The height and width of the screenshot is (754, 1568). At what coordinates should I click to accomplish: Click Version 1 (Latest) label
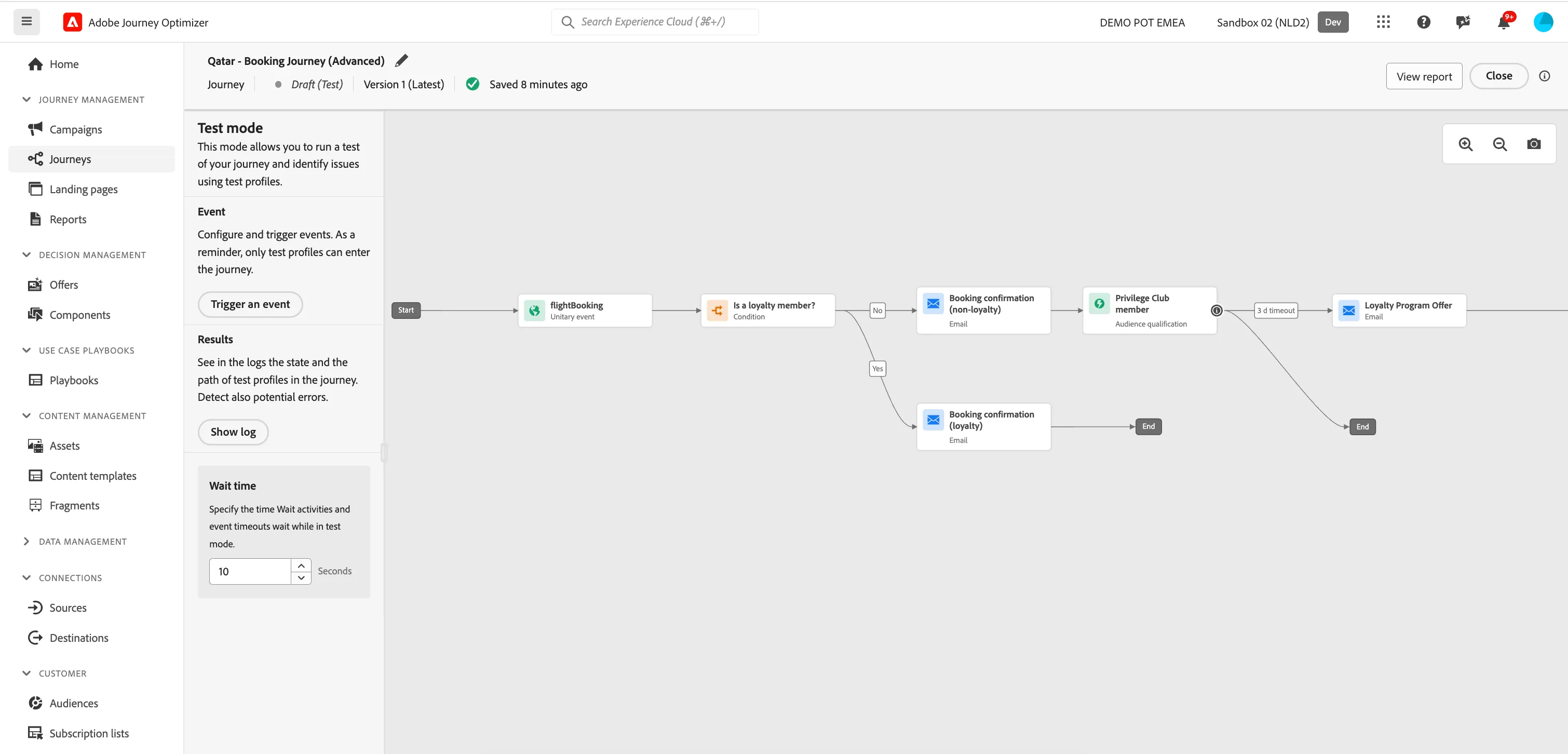tap(403, 85)
